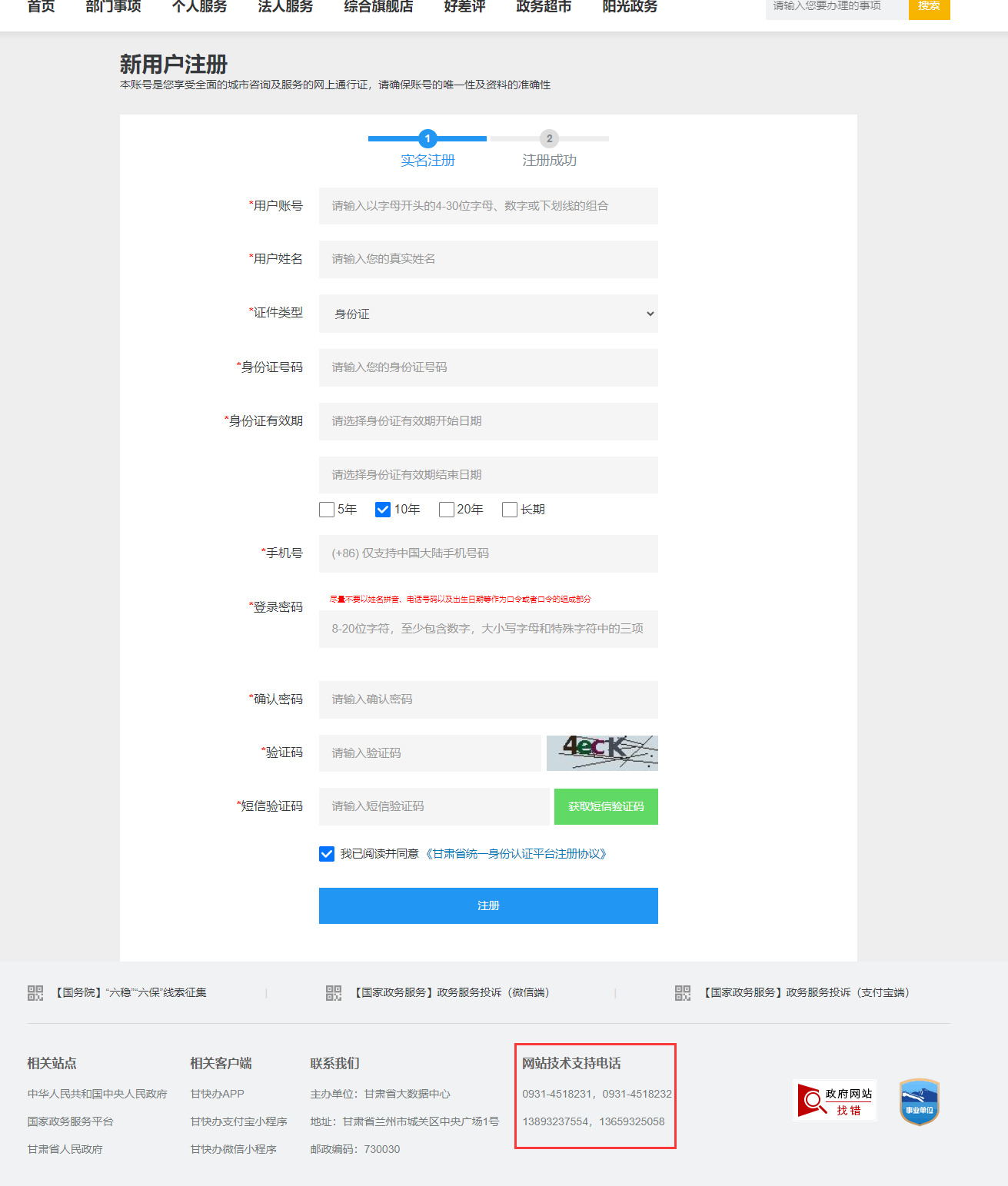This screenshot has height=1186, width=1008.
Task: Click the step 1 实名注册 circle indicator
Action: tap(427, 139)
